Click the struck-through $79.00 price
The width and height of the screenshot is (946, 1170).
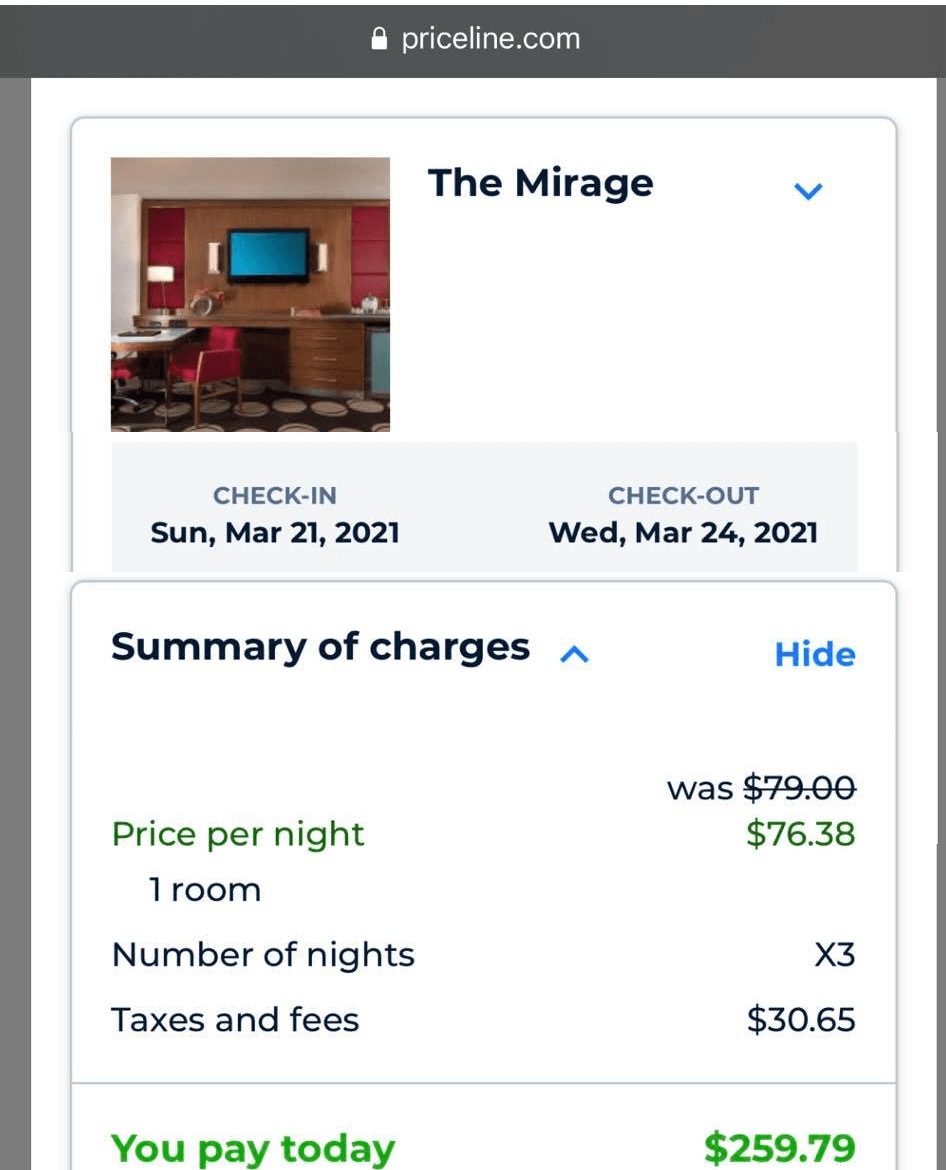[800, 788]
